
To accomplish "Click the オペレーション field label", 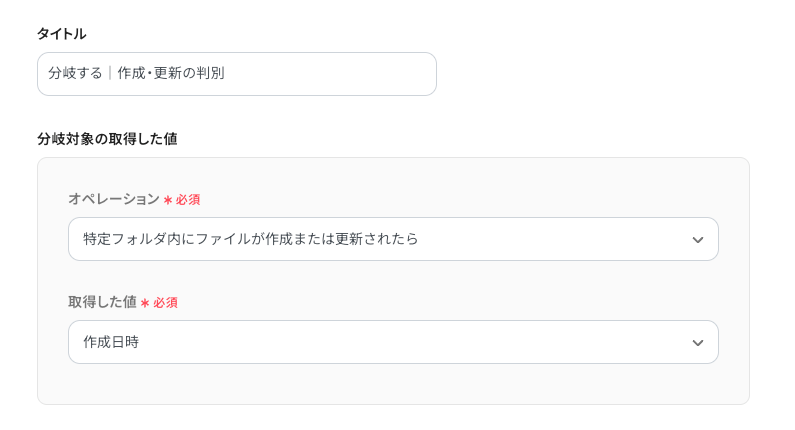I will [113, 199].
